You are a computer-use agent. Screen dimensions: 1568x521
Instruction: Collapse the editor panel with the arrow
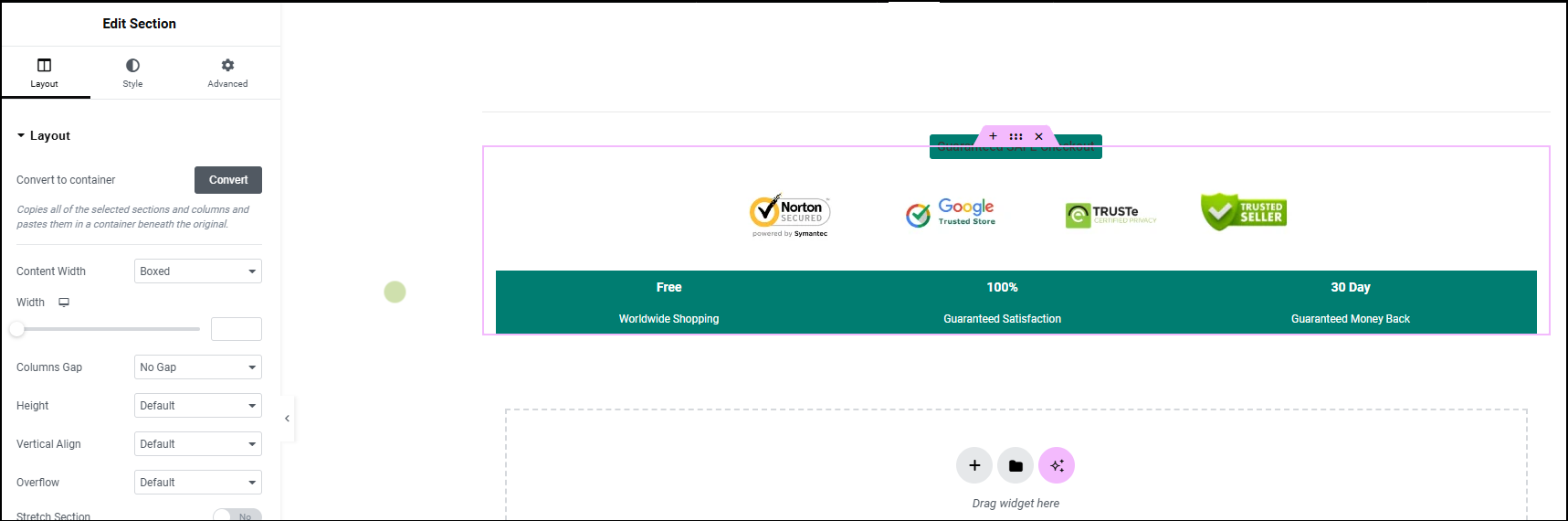(x=287, y=419)
